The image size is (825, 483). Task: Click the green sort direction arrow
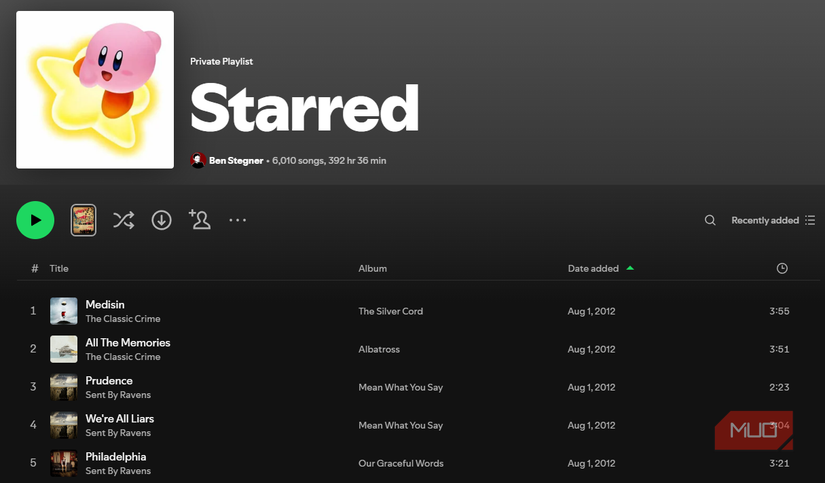(630, 268)
